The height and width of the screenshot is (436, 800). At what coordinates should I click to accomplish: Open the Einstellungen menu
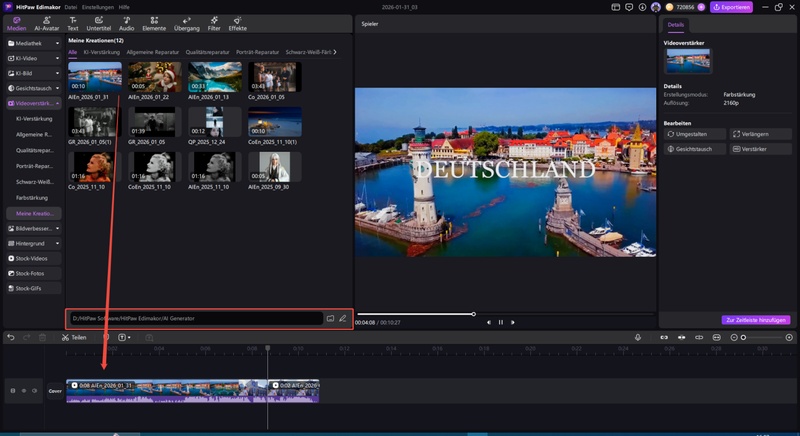click(x=98, y=7)
